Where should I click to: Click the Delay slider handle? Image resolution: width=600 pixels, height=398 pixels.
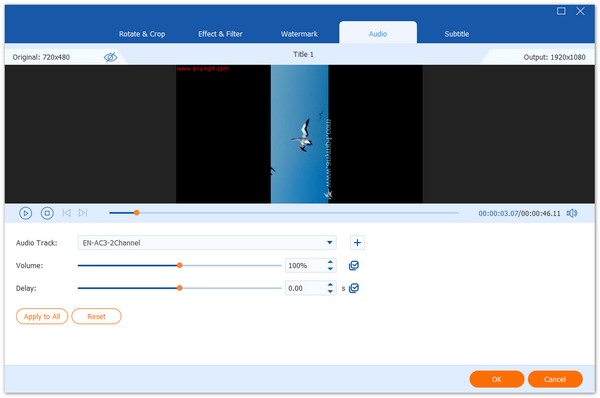coord(179,288)
